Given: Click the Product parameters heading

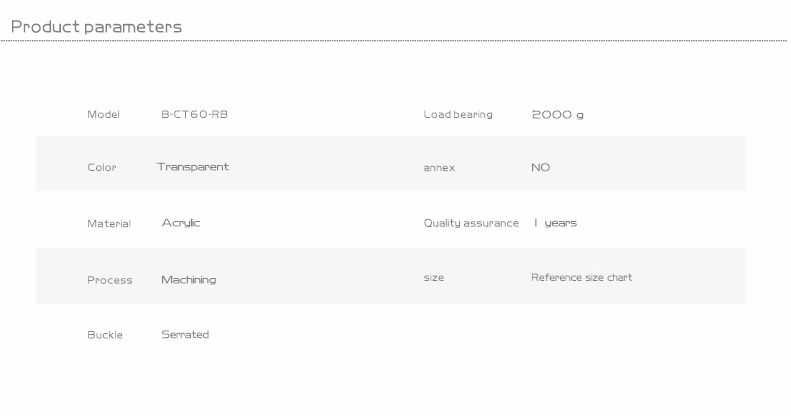Looking at the screenshot, I should 96,27.
